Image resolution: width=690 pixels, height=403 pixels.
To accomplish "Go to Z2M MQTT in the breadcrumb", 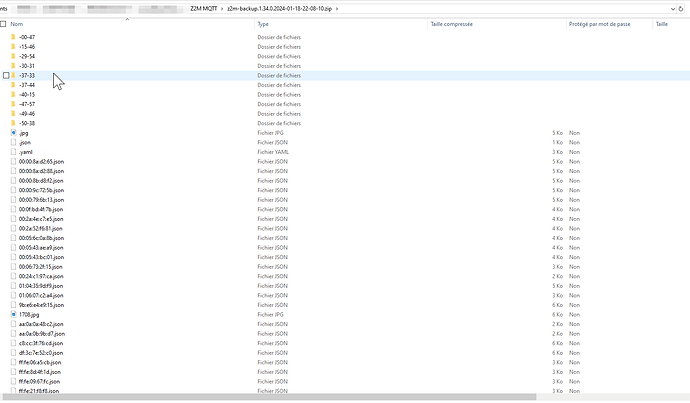I will (204, 9).
